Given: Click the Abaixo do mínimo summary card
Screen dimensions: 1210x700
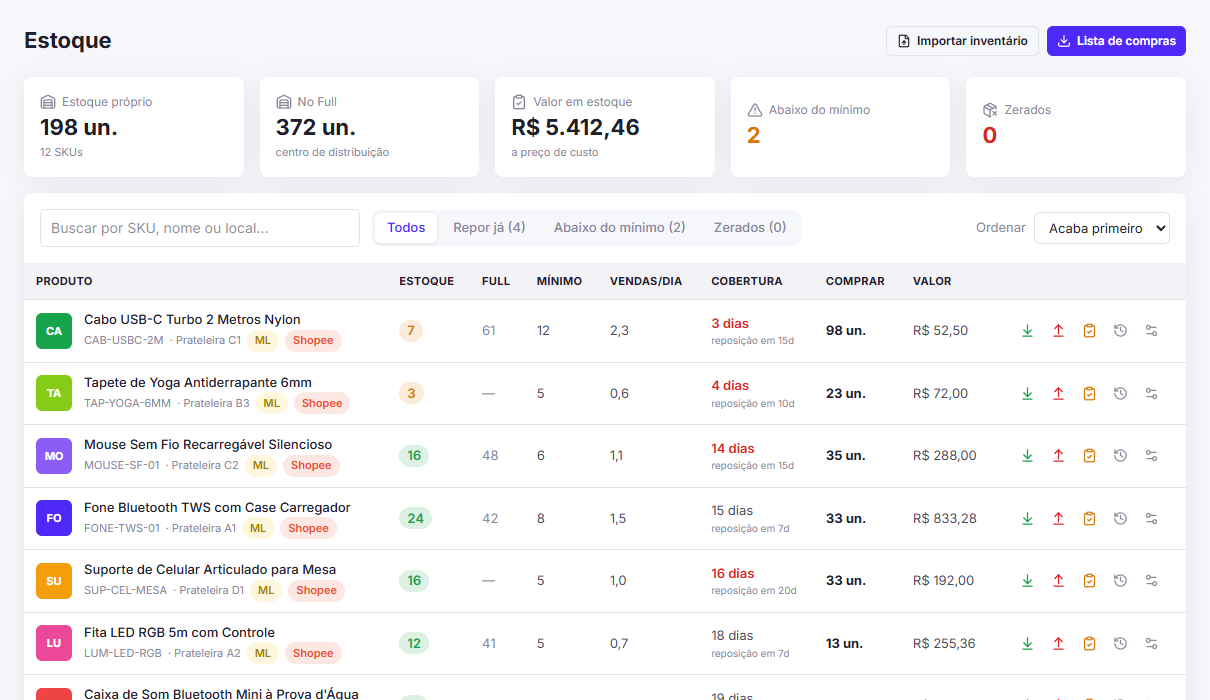Looking at the screenshot, I should (840, 127).
